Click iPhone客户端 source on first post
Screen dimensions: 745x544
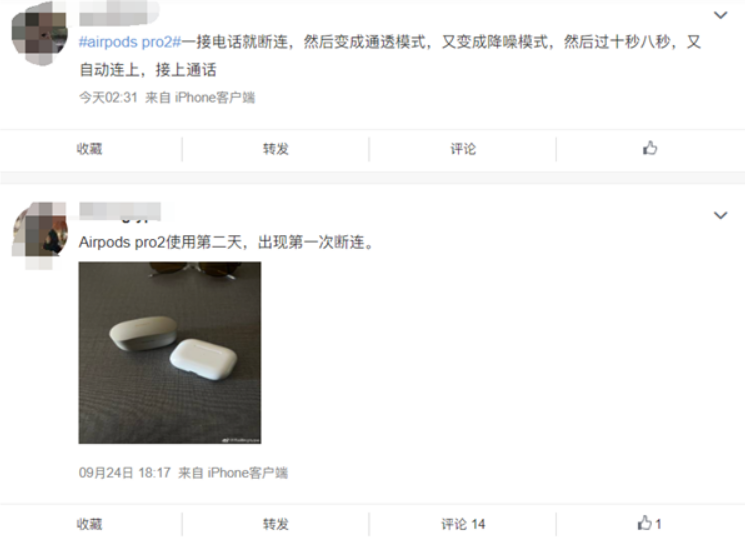coord(215,97)
